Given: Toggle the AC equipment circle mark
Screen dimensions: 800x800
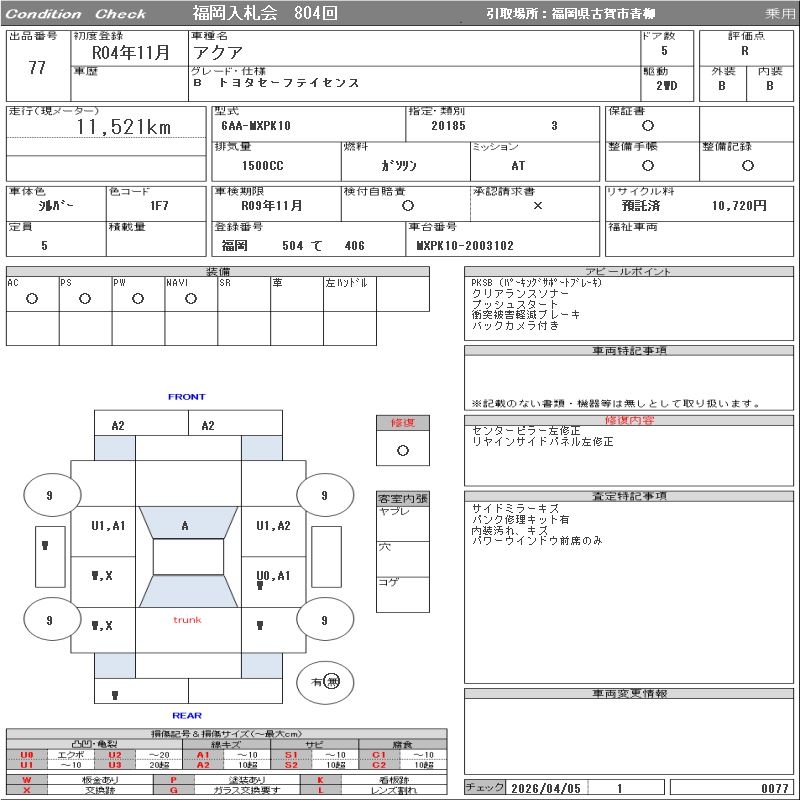Looking at the screenshot, I should point(32,298).
